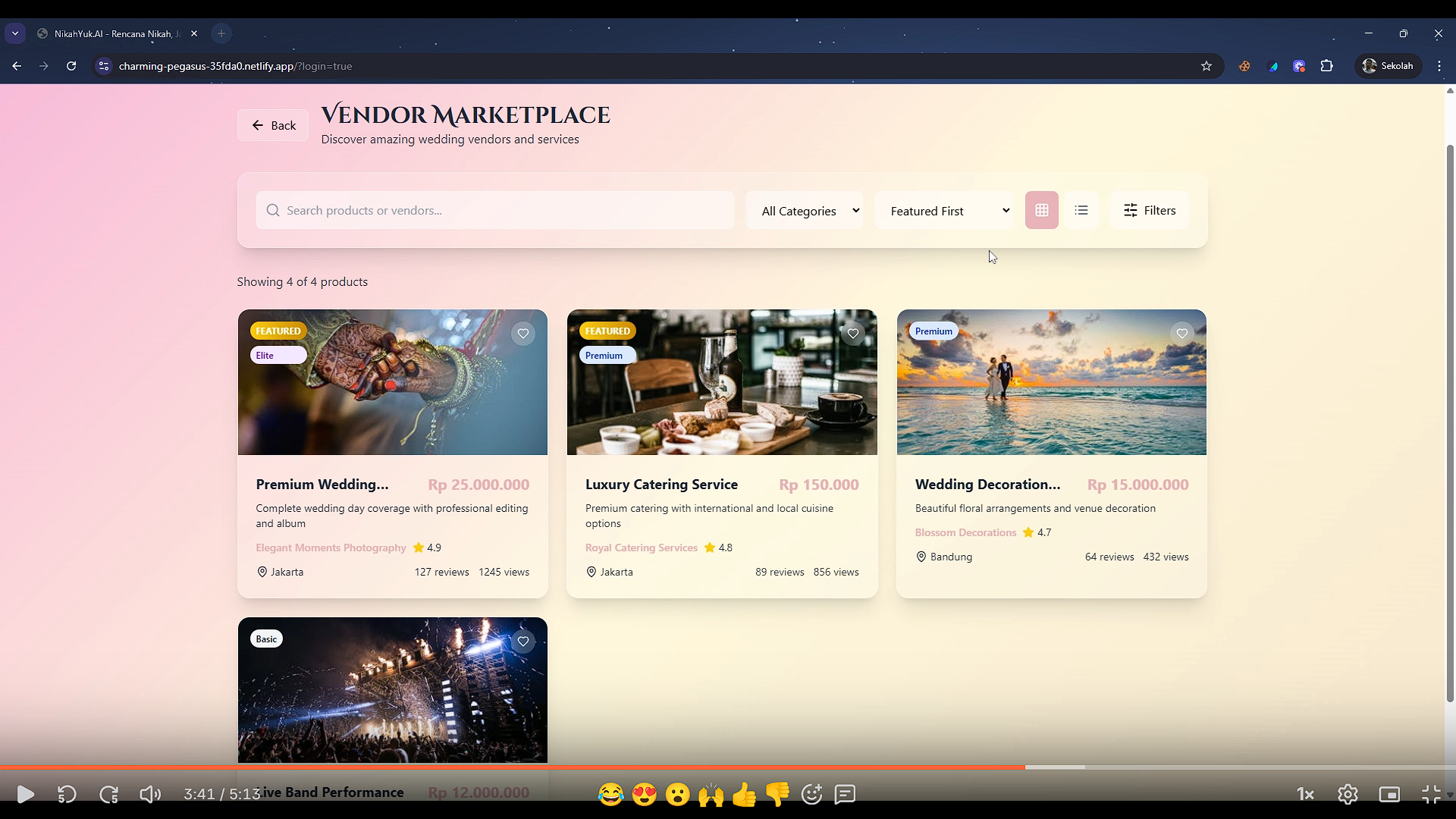Image resolution: width=1456 pixels, height=819 pixels.
Task: Open the browser tab search chevron
Action: coord(15,33)
